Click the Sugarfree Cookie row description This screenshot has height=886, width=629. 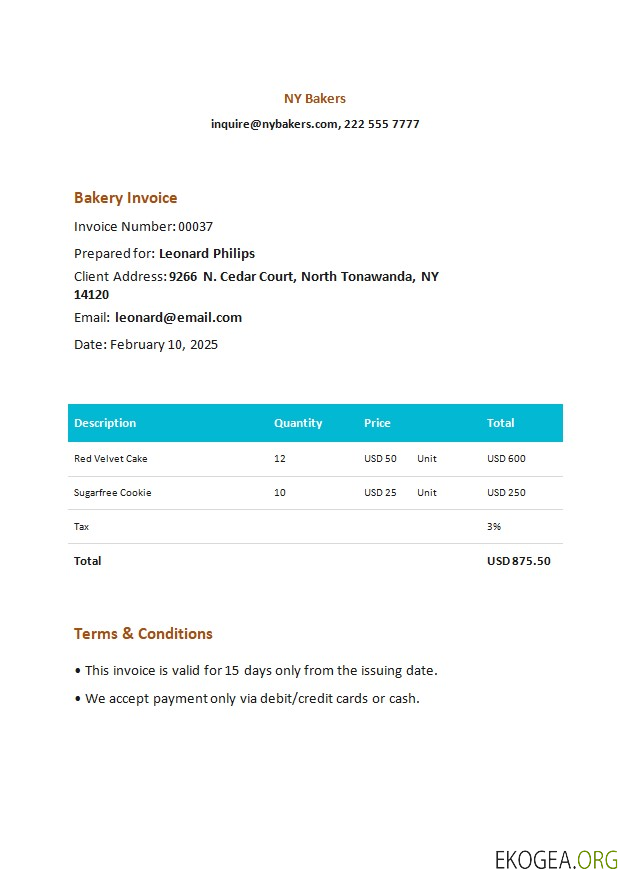pos(112,493)
